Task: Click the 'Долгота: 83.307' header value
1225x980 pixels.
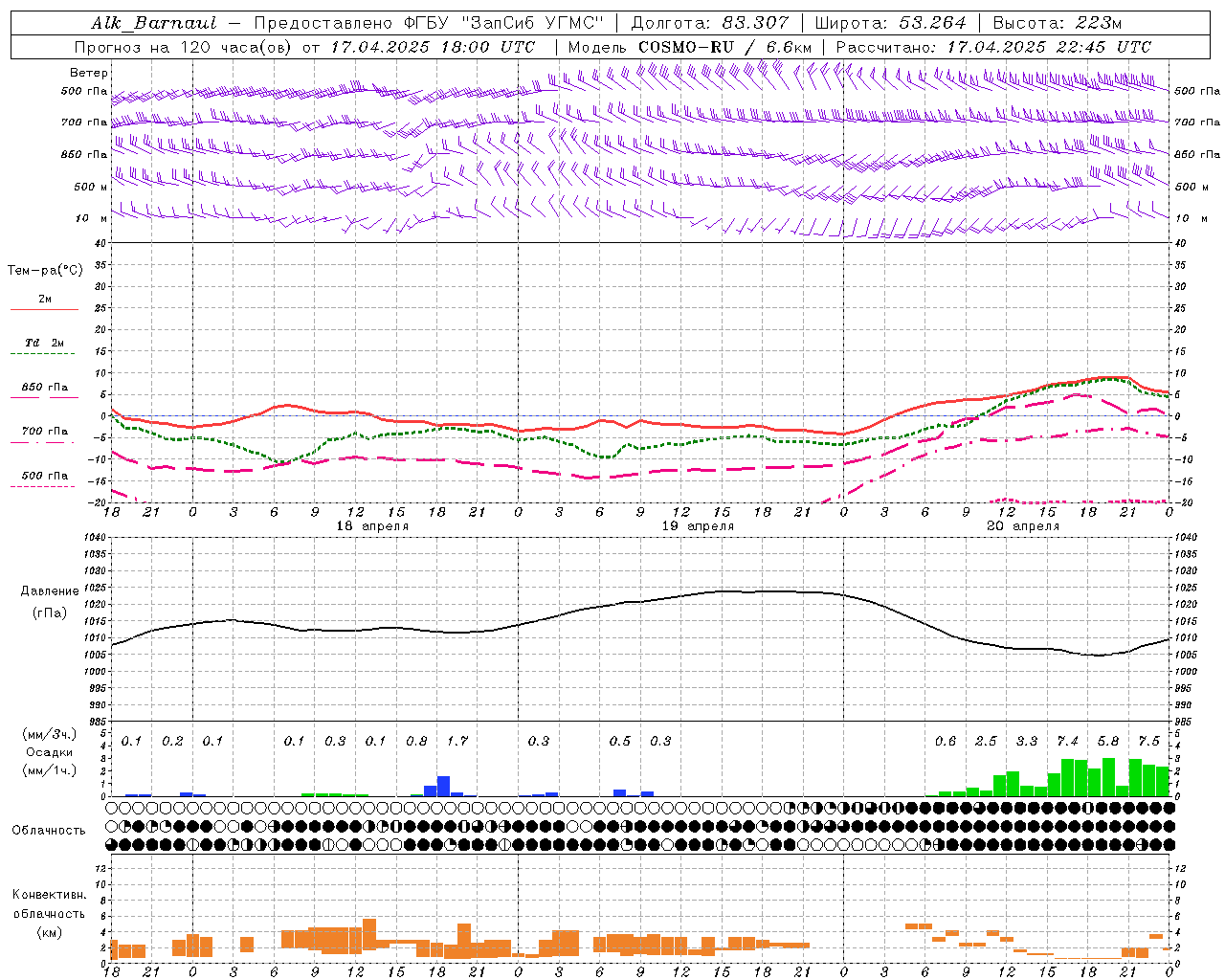Action: pos(709,23)
